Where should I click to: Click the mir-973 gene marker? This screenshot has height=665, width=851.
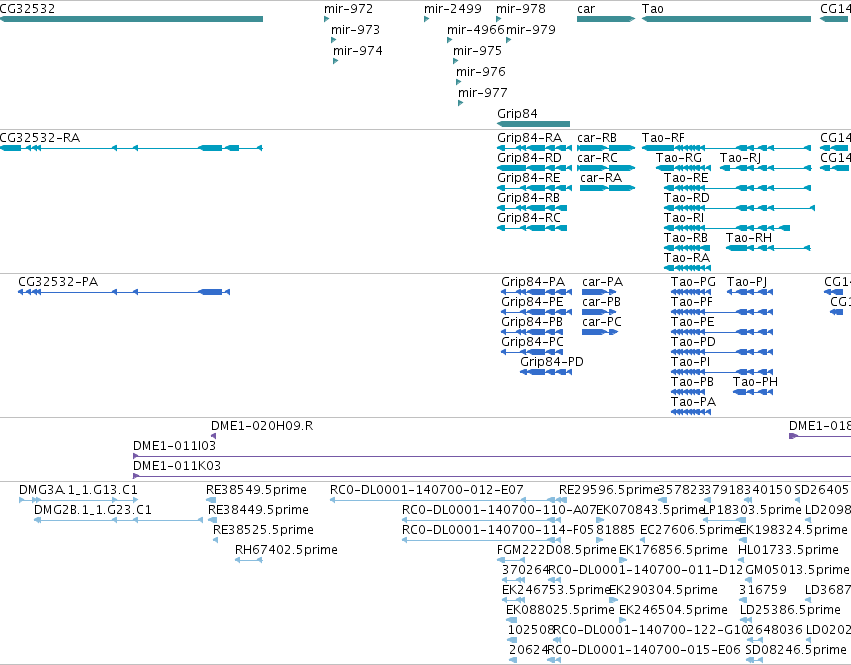[x=334, y=40]
